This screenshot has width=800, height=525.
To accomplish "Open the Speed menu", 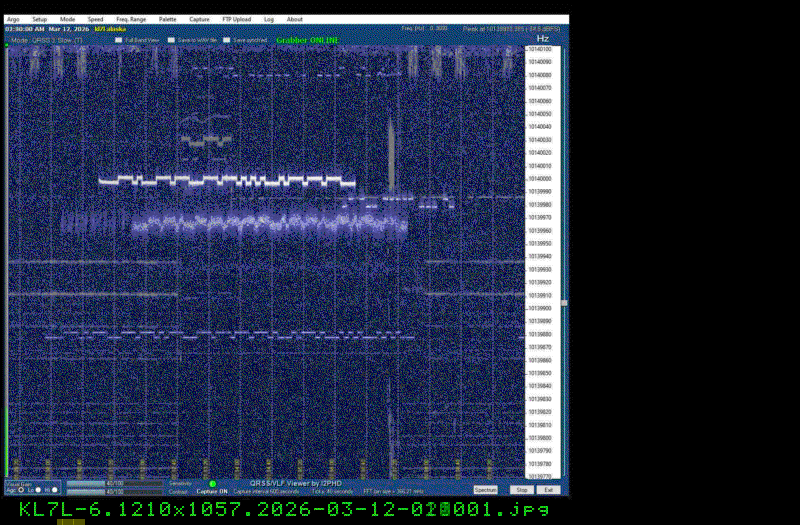I will pos(95,19).
